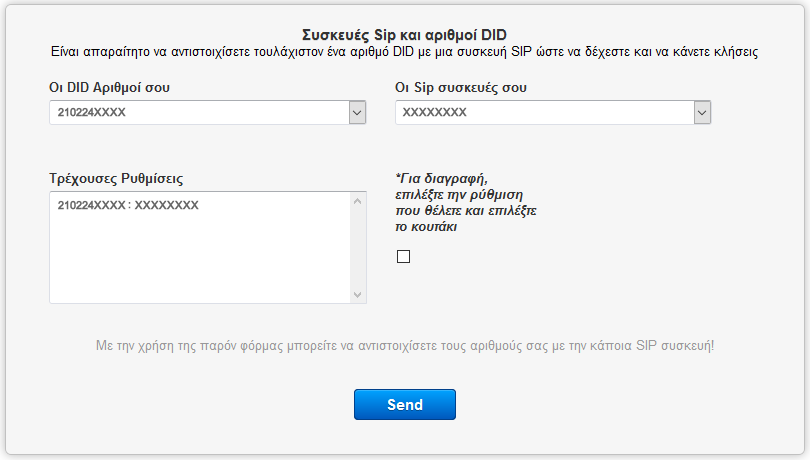The width and height of the screenshot is (810, 460).
Task: Click the subtitle instruction under the heading
Action: click(x=404, y=51)
